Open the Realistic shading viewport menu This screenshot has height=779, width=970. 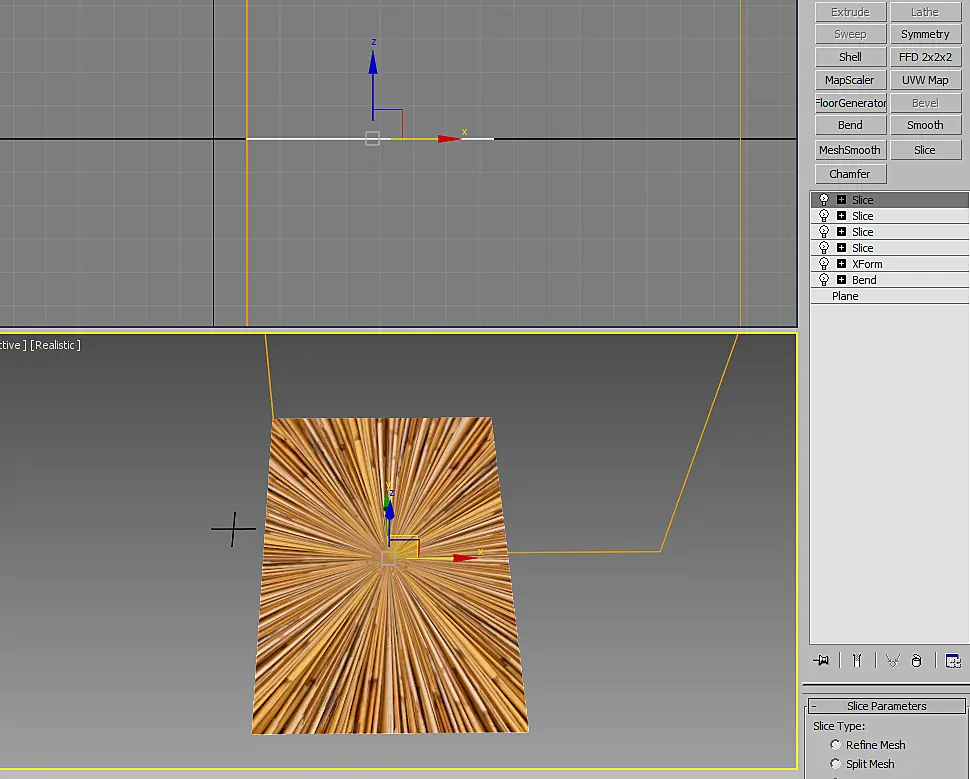56,345
